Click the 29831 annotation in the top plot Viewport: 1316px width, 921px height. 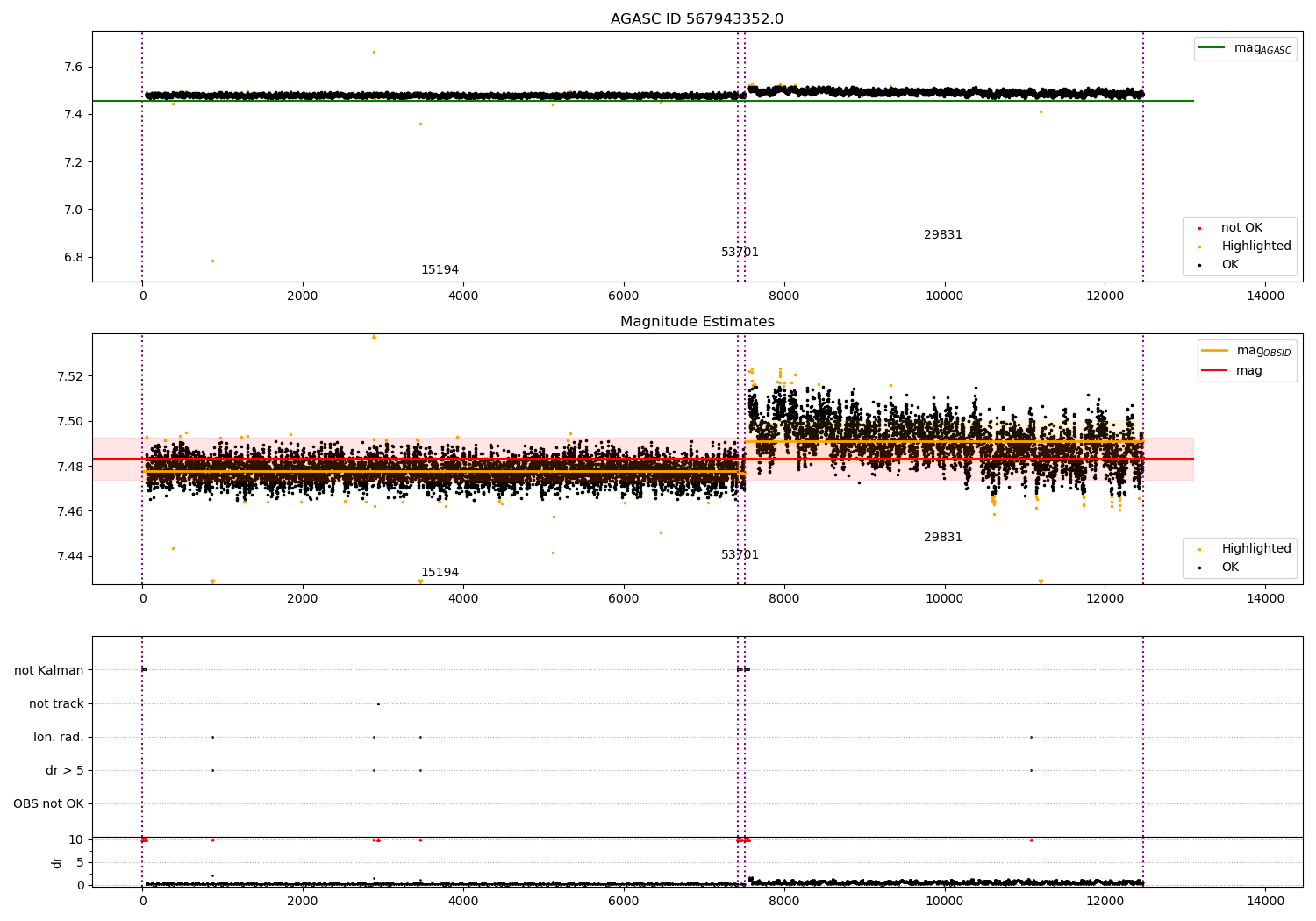(943, 235)
